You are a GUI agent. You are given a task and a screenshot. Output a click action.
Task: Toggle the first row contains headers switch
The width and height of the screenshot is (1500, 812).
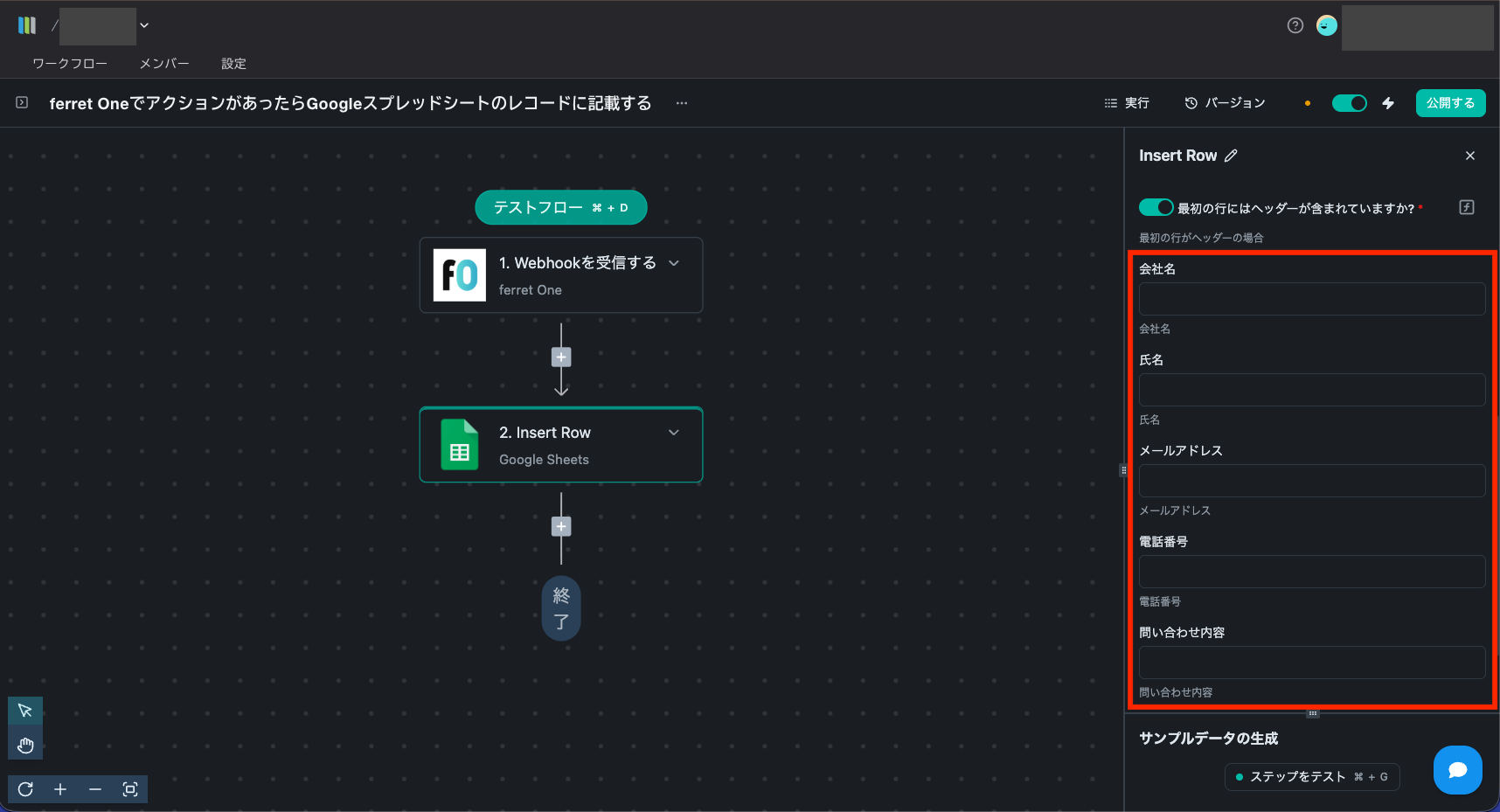pos(1156,207)
